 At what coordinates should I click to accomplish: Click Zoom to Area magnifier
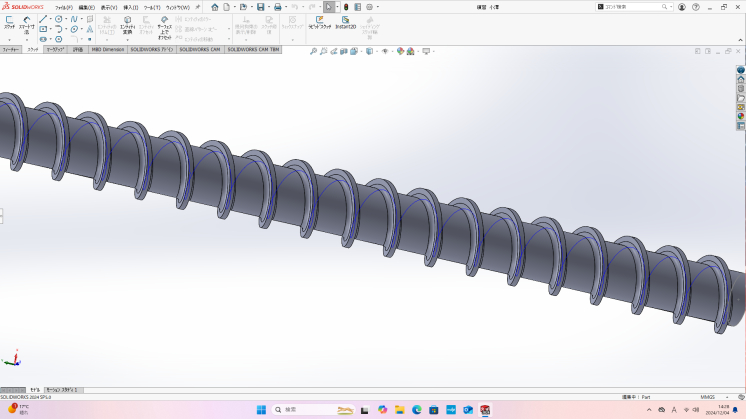tap(324, 51)
